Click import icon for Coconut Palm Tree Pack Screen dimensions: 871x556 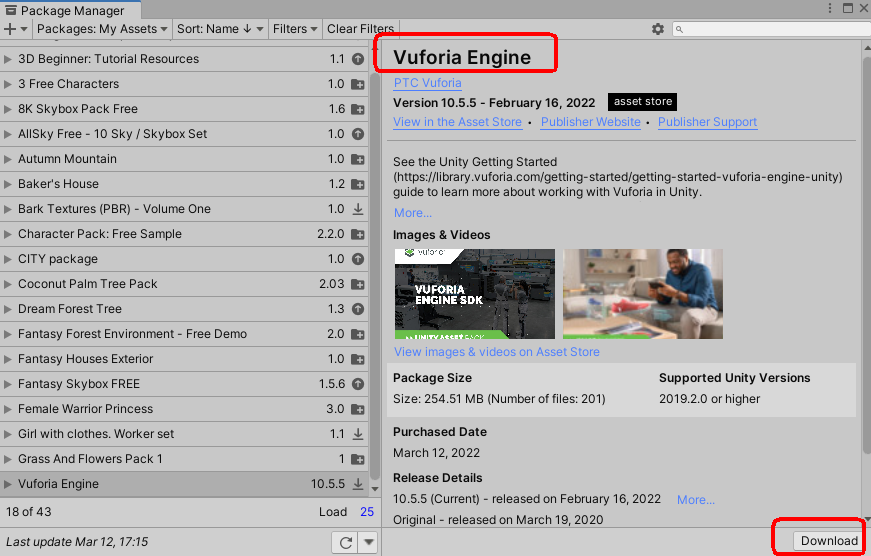[x=358, y=284]
